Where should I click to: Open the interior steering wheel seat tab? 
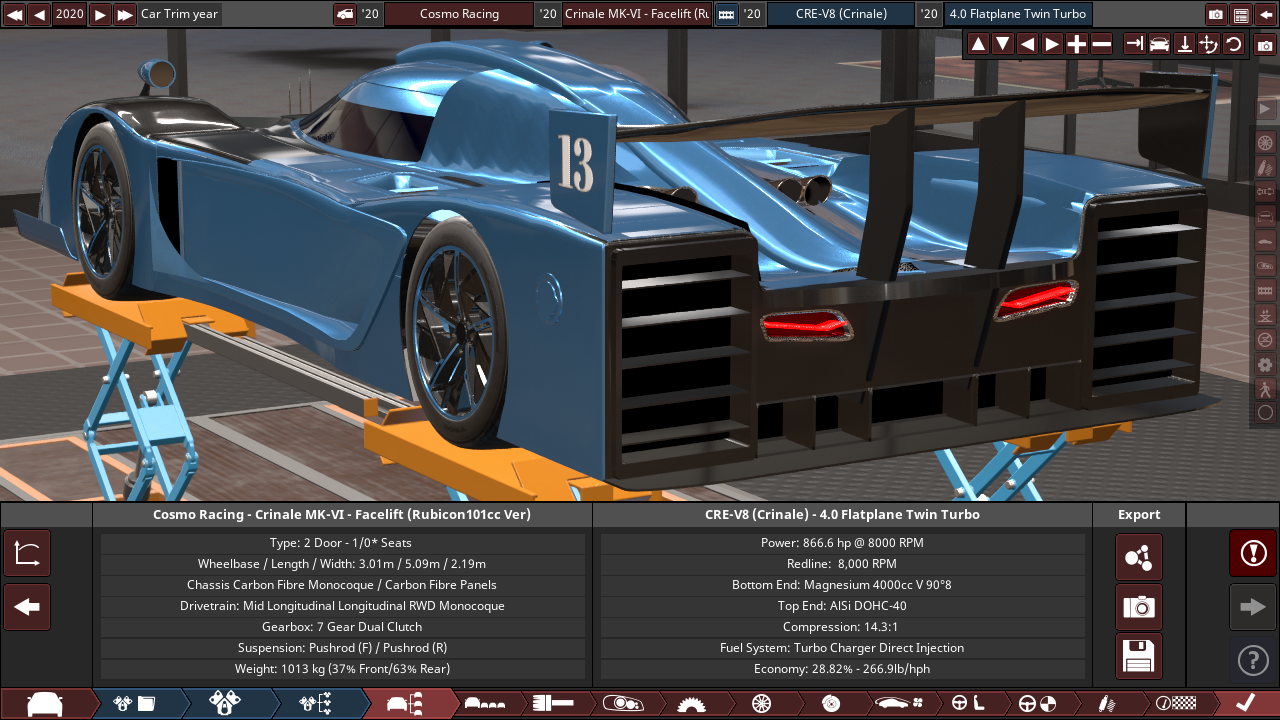point(968,704)
